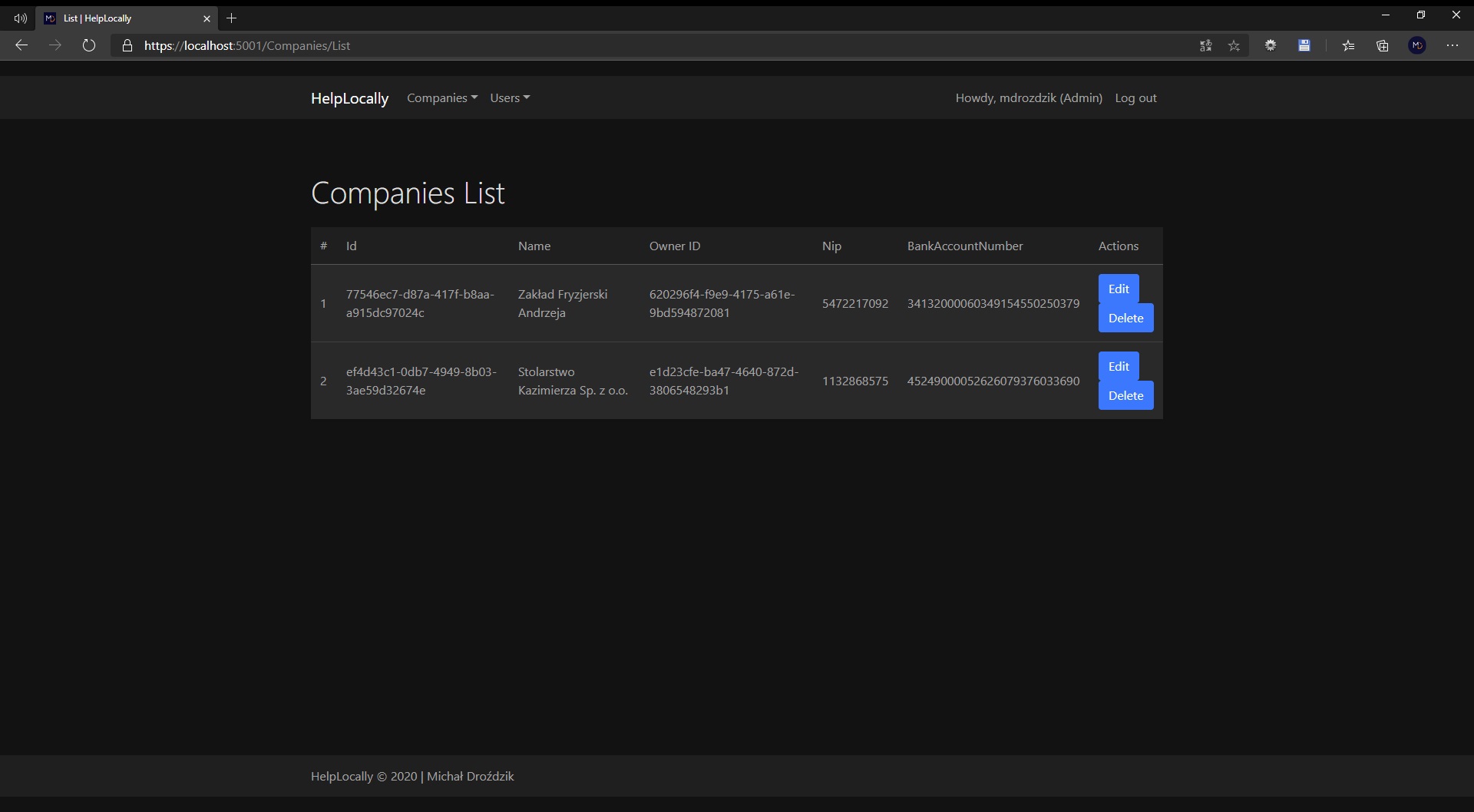Image resolution: width=1474 pixels, height=812 pixels.
Task: Close the List | HelpLocally tab
Action: point(207,18)
